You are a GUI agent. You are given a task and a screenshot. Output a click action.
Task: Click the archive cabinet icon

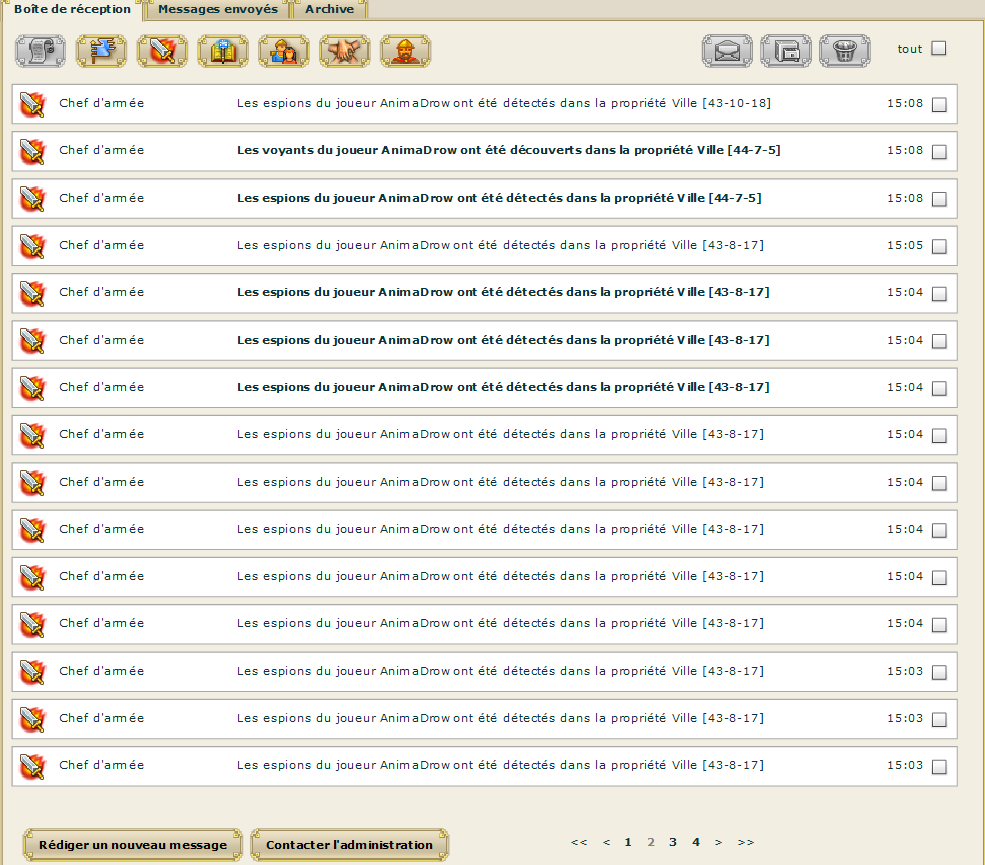pyautogui.click(x=786, y=51)
